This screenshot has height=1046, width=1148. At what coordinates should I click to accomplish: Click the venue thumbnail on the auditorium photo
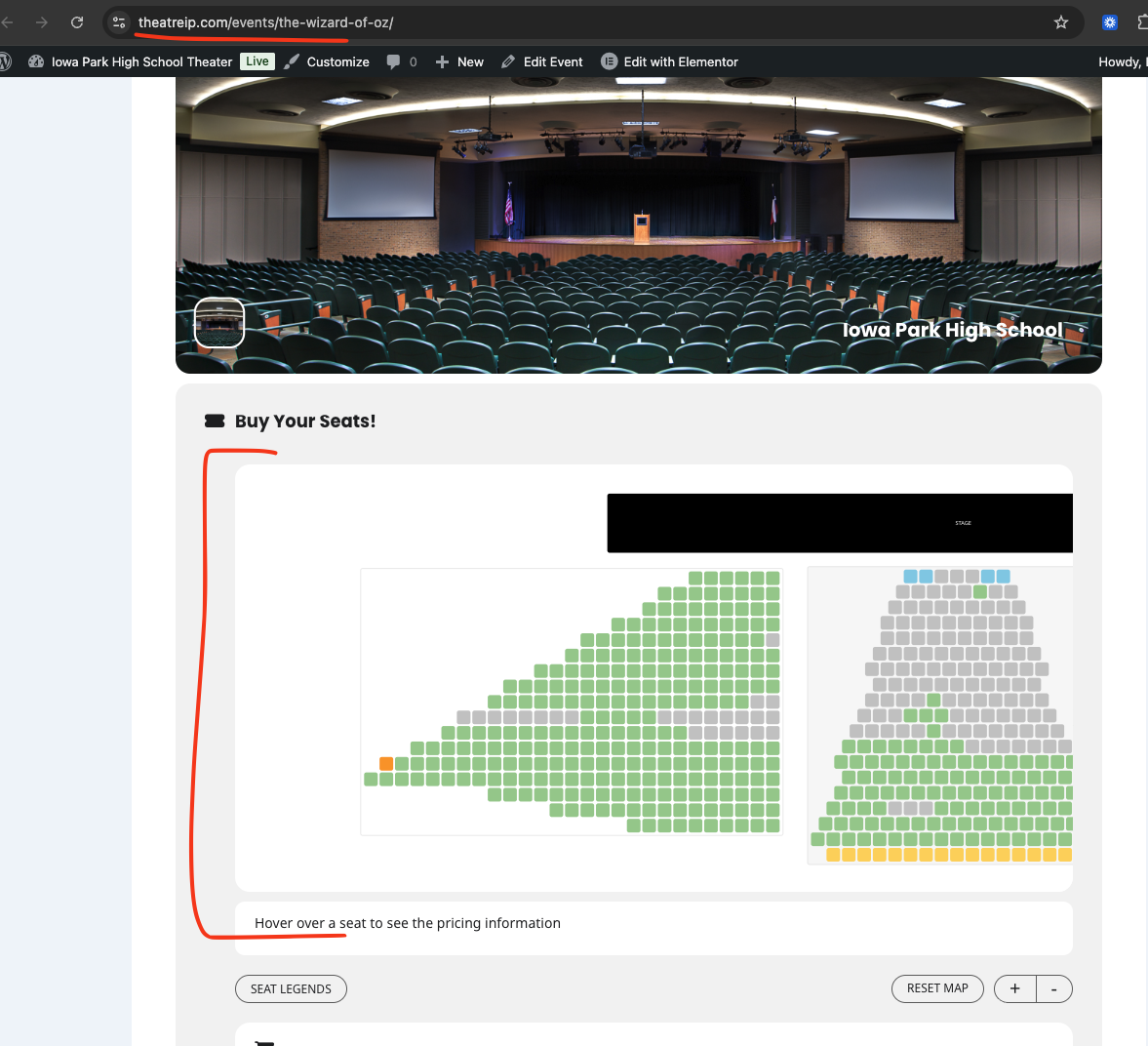coord(219,323)
